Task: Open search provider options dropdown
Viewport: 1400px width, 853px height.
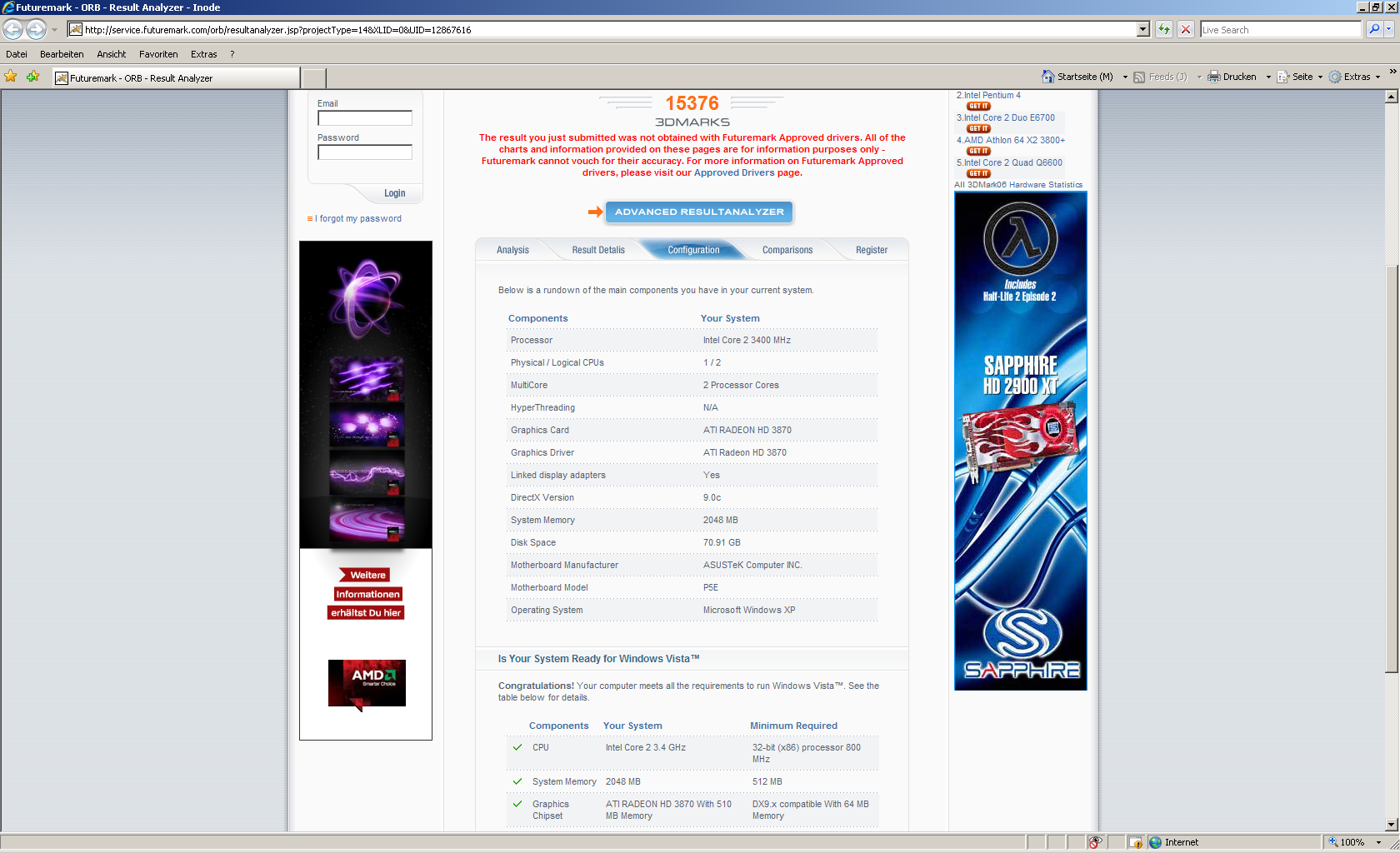Action: click(1389, 29)
